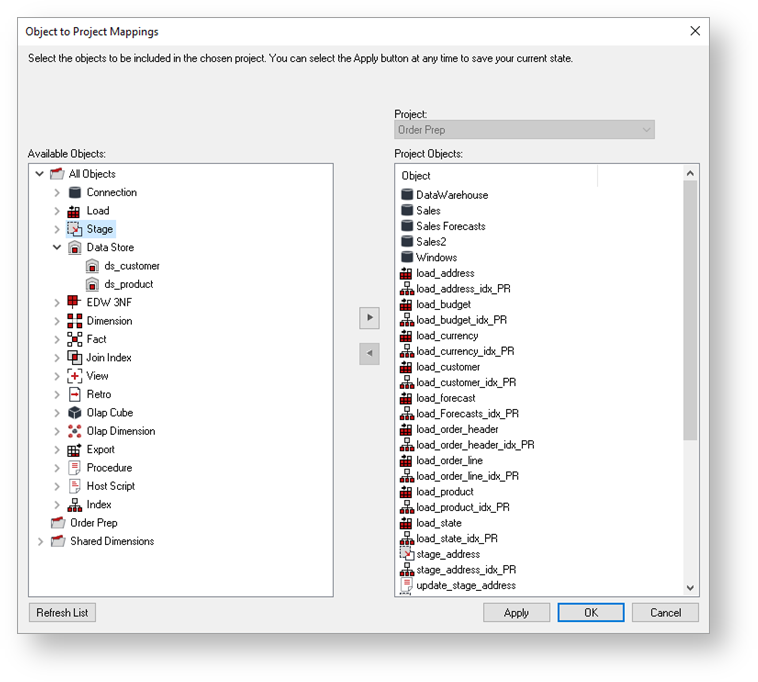Click the Fact table icon

tap(75, 339)
